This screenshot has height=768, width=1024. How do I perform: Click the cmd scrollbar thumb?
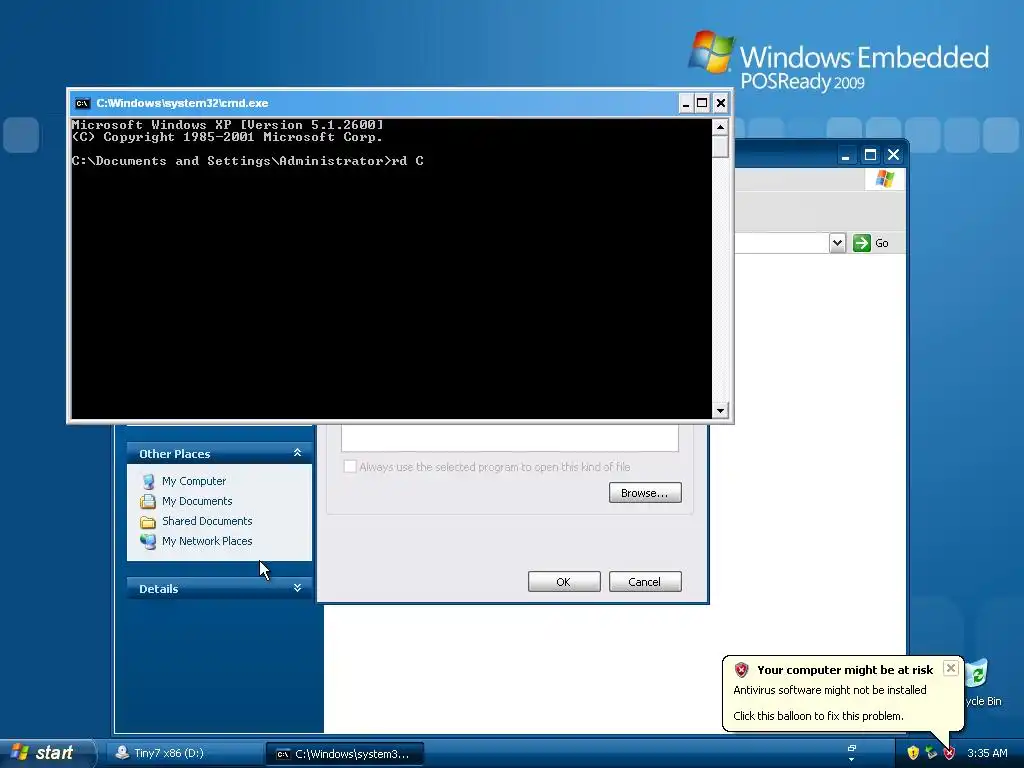tap(720, 146)
